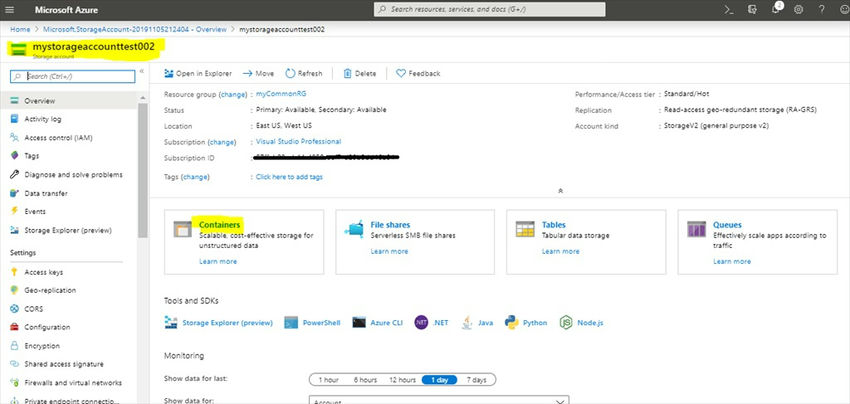This screenshot has height=404, width=850.
Task: Collapse the left sidebar with the double chevron
Action: click(142, 71)
